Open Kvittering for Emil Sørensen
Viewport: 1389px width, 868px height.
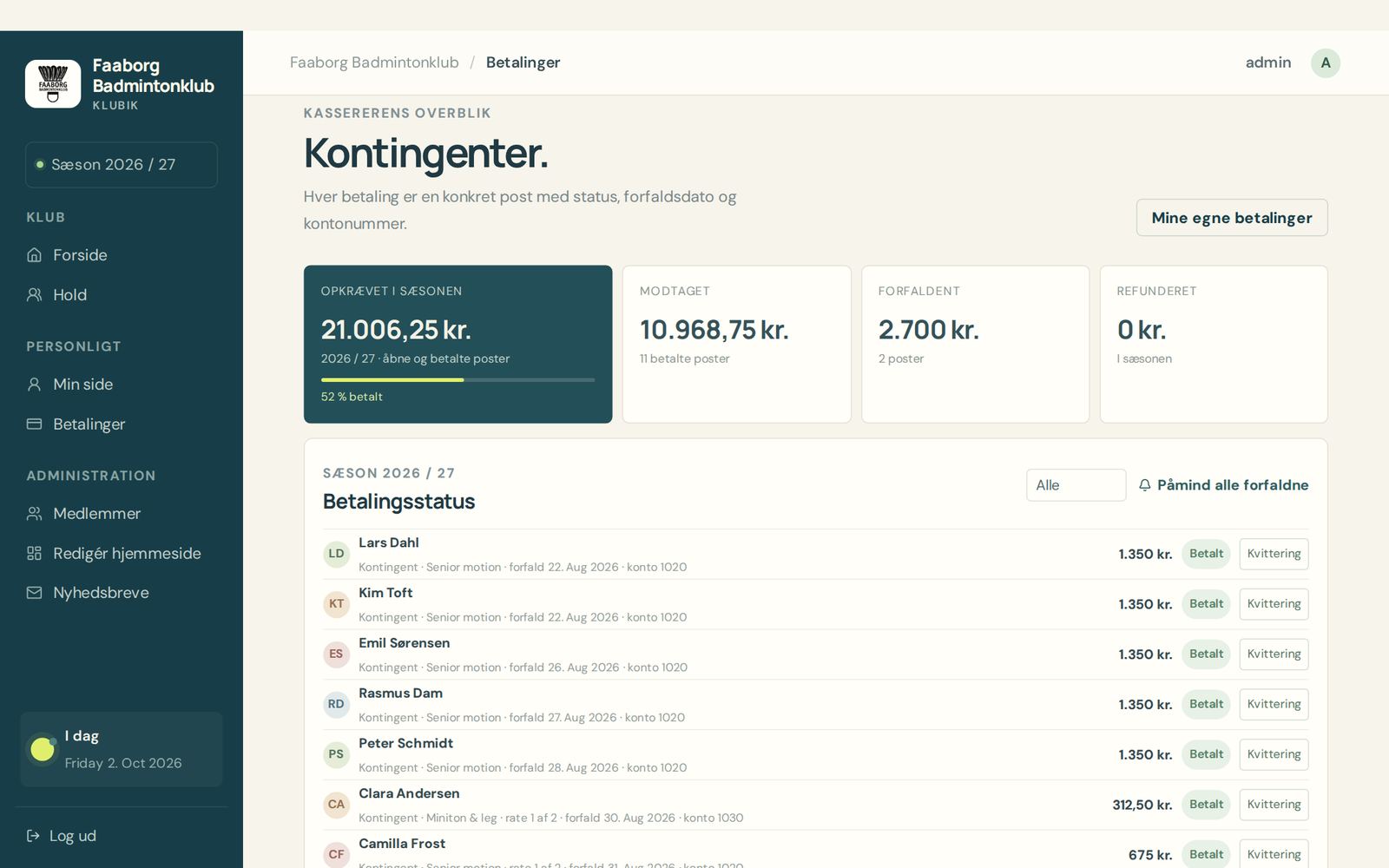click(1274, 654)
